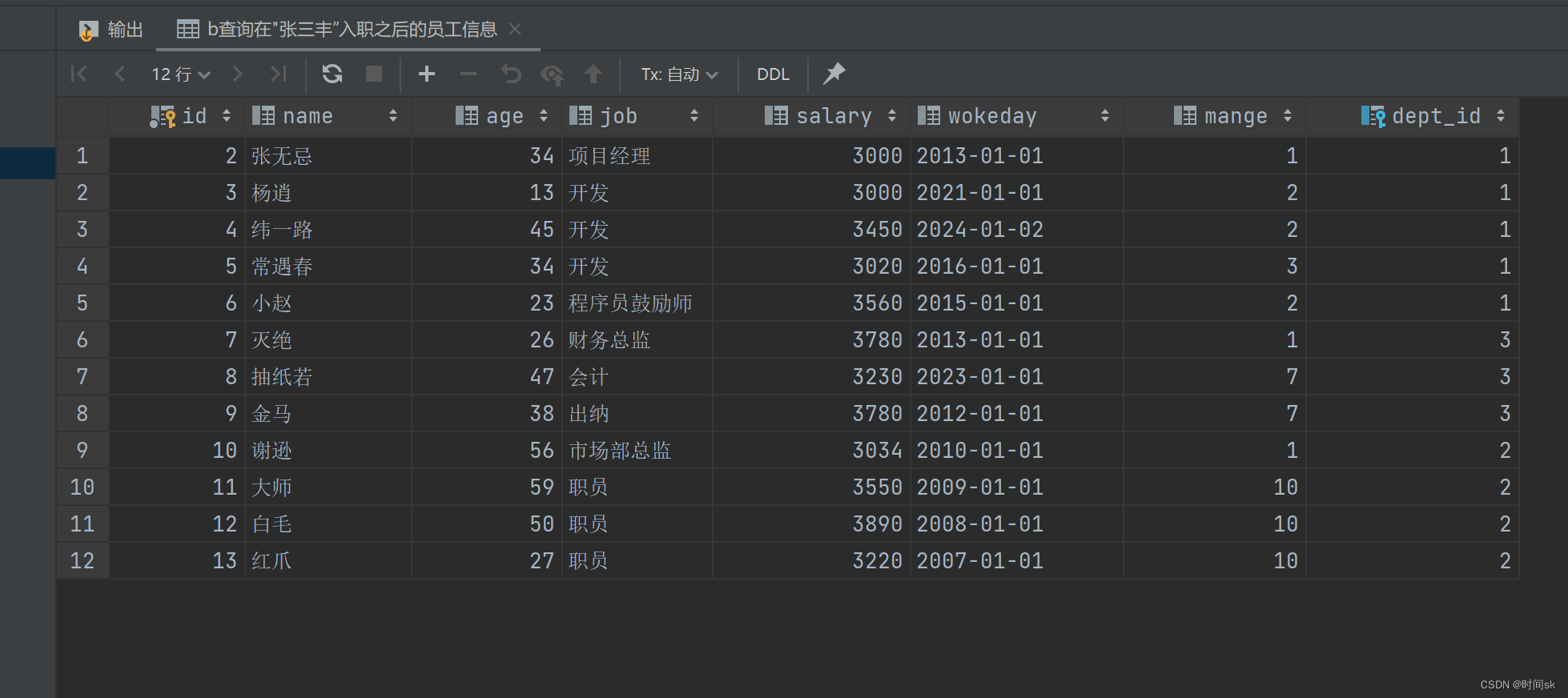Sort by the id column header
This screenshot has height=698, width=1568.
pyautogui.click(x=178, y=116)
